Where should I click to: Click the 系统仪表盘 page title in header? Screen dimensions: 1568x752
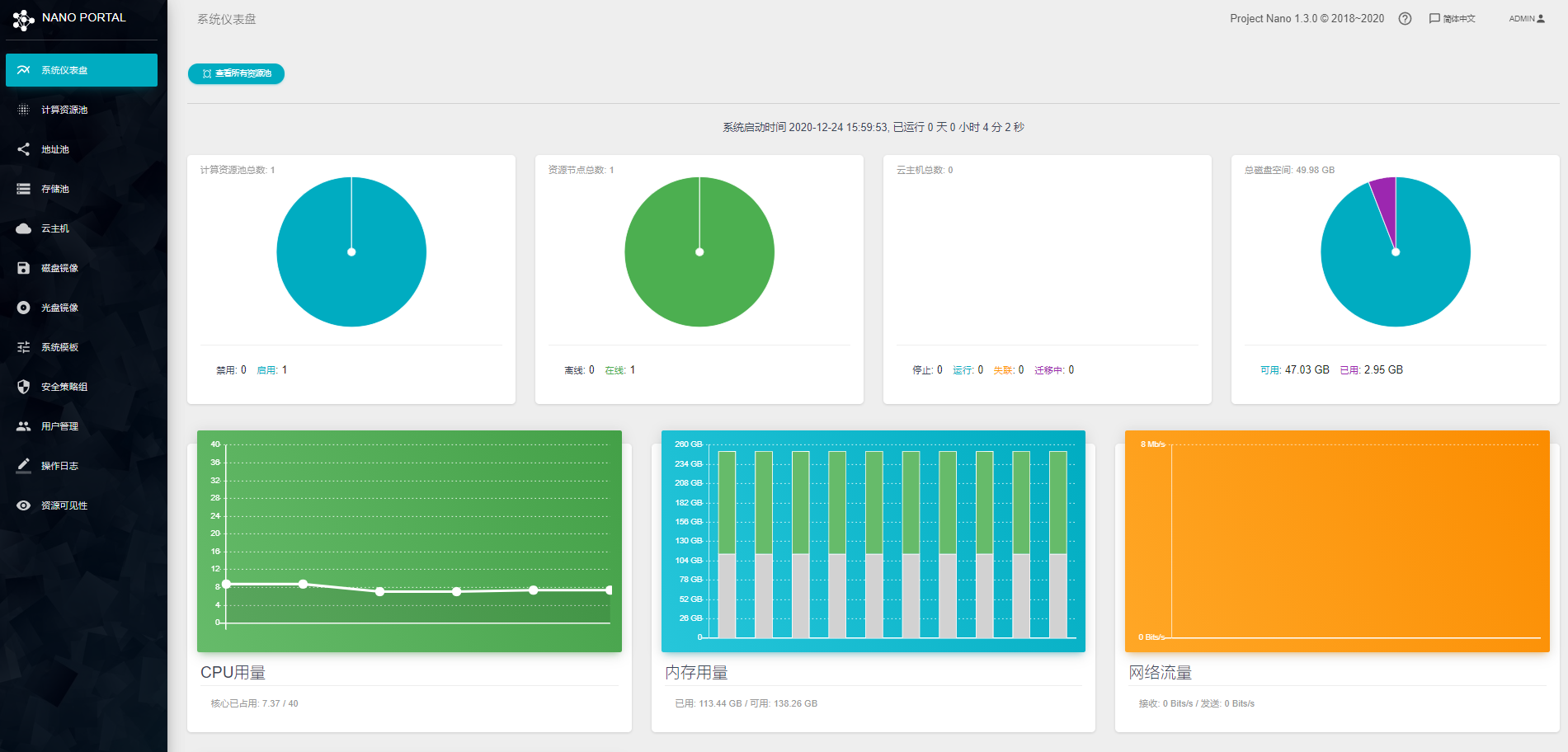227,19
